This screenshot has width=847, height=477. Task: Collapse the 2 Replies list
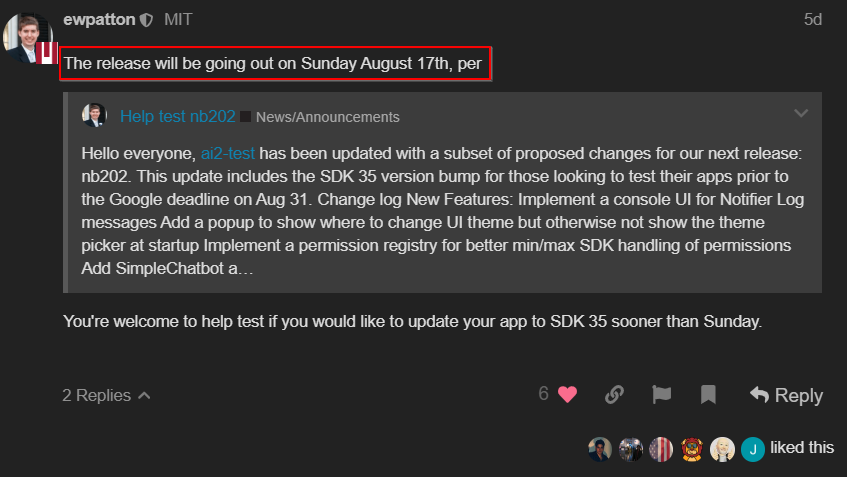tap(106, 395)
